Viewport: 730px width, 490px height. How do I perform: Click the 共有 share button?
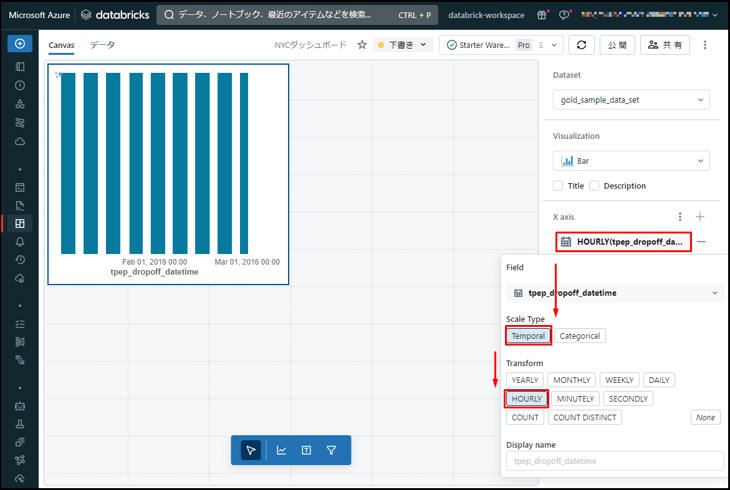point(664,45)
